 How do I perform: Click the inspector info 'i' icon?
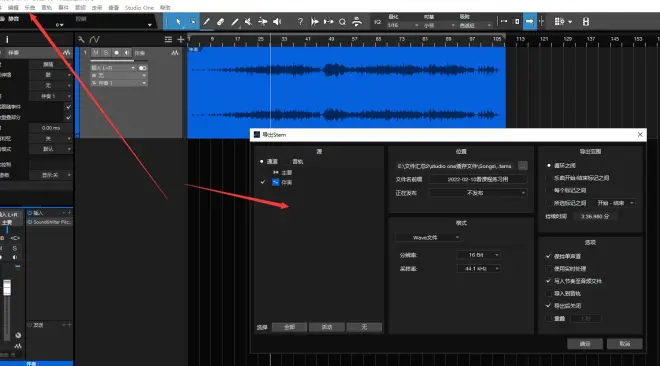[7, 40]
